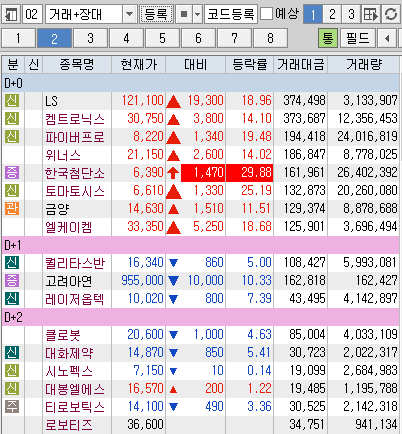Click the 02 screen number field
The height and width of the screenshot is (434, 402).
point(32,14)
